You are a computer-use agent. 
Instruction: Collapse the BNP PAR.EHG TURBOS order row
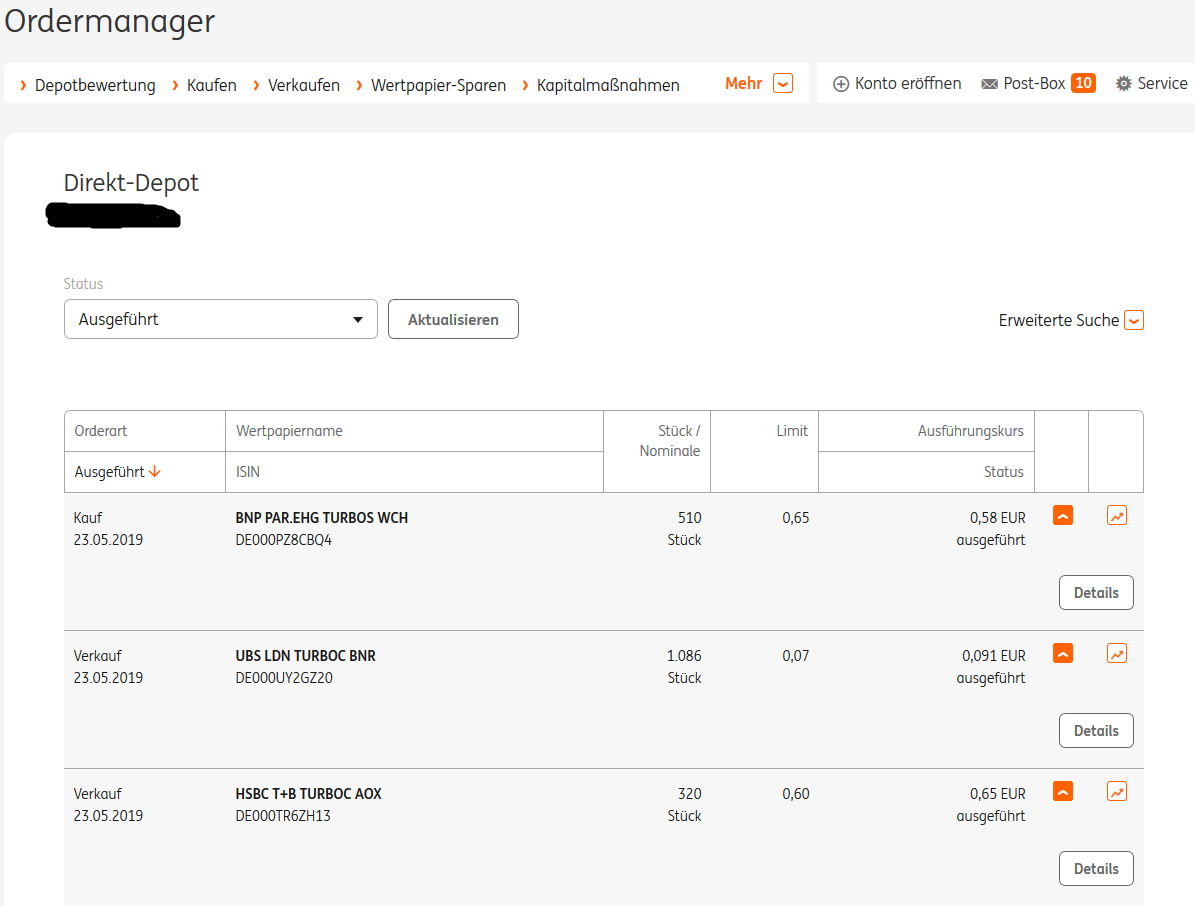[x=1063, y=516]
